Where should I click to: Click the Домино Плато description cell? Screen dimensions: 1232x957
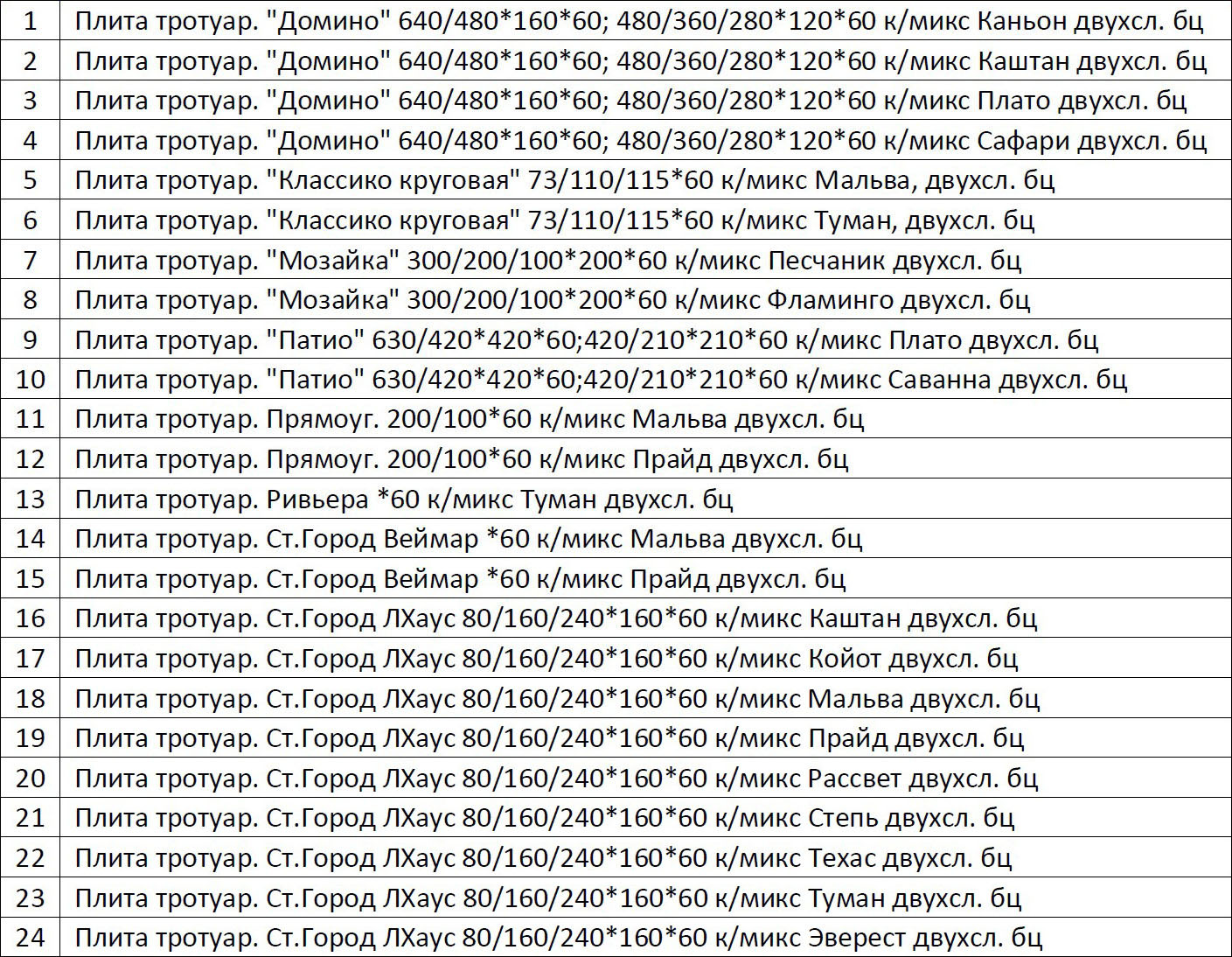[x=645, y=100]
